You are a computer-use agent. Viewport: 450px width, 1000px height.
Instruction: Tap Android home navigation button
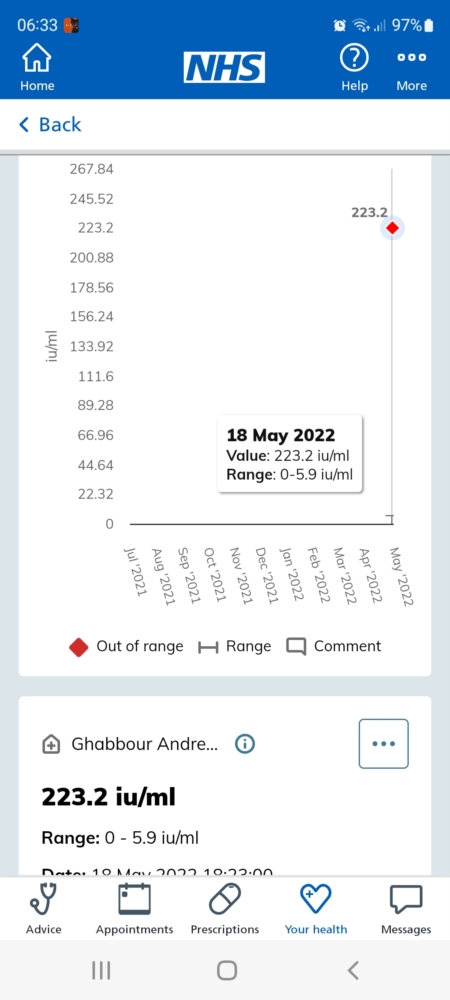pos(226,970)
